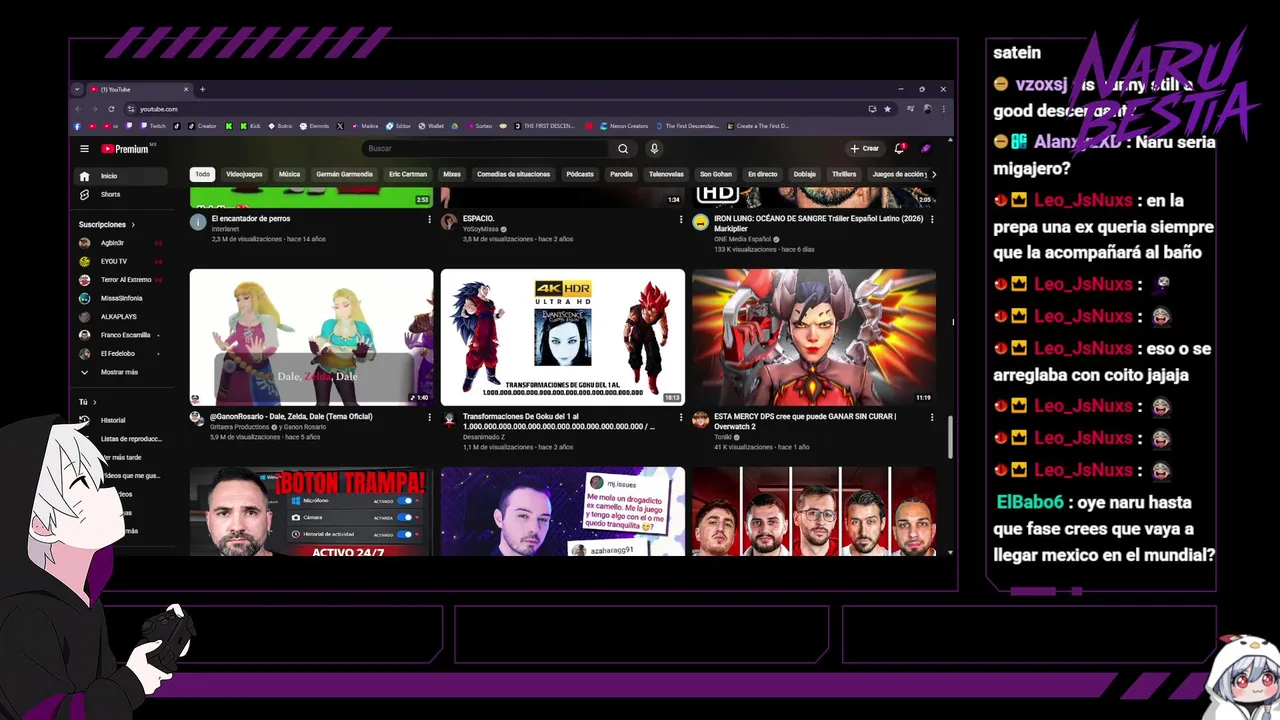The height and width of the screenshot is (720, 1280).
Task: Open Historial in sidebar
Action: click(122, 420)
